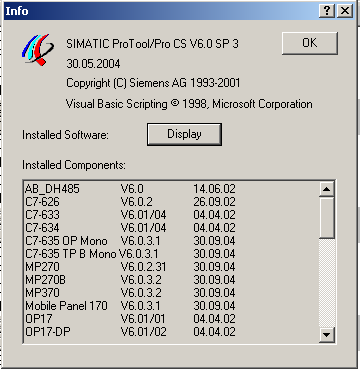
Task: Click the question mark help button
Action: (327, 11)
